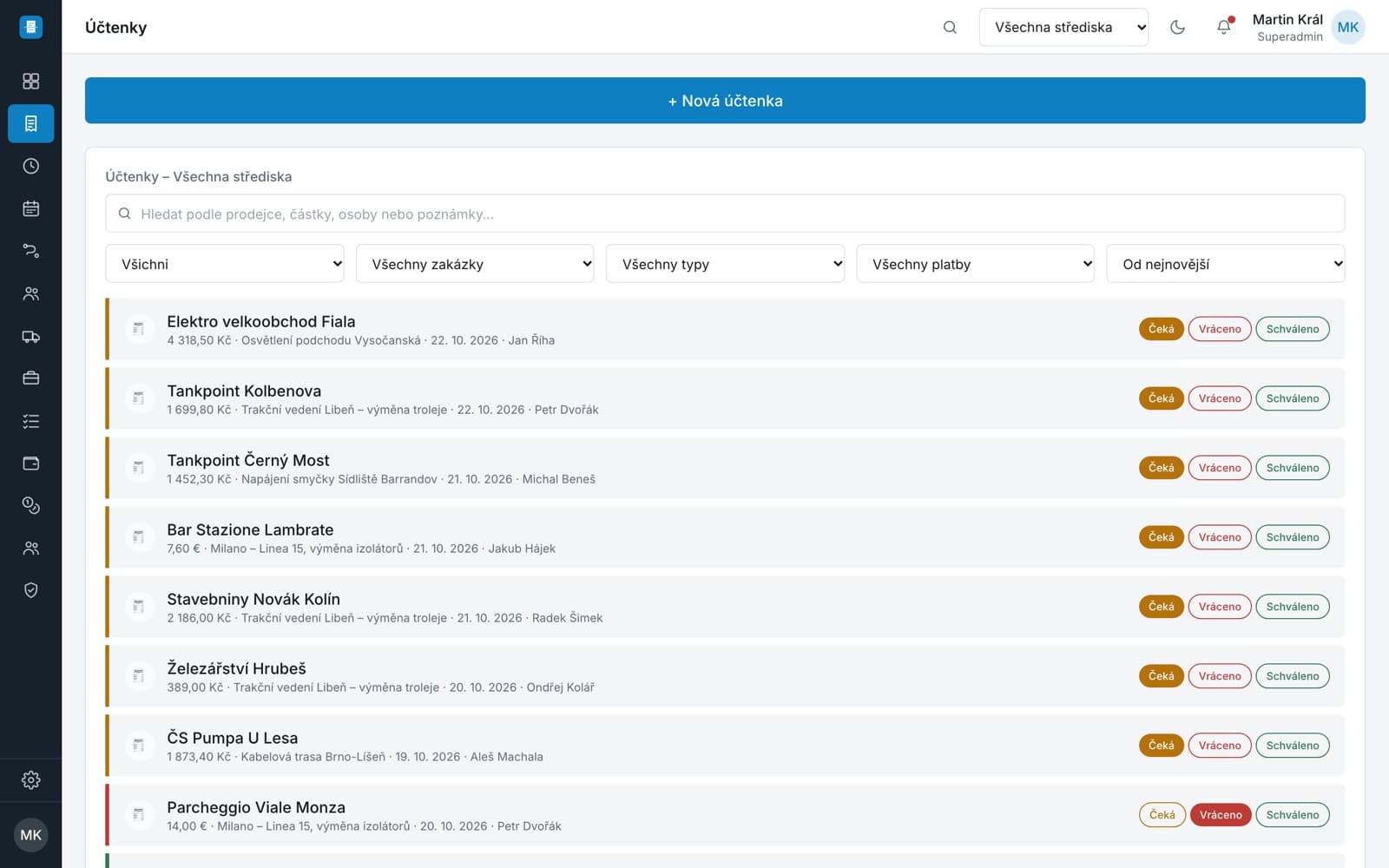1389x868 pixels.
Task: Open notifications bell icon
Action: [1224, 27]
